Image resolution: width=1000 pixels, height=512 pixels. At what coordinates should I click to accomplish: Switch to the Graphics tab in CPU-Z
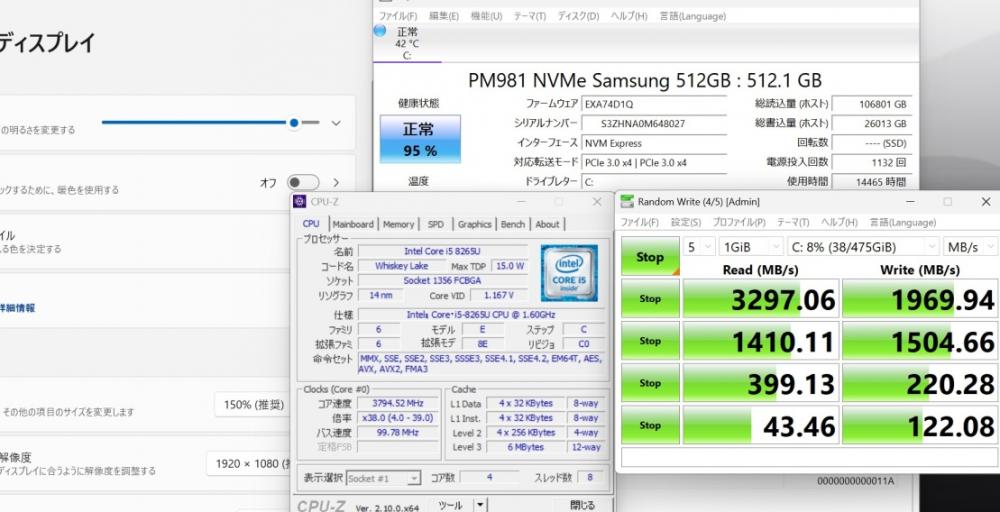(x=474, y=224)
